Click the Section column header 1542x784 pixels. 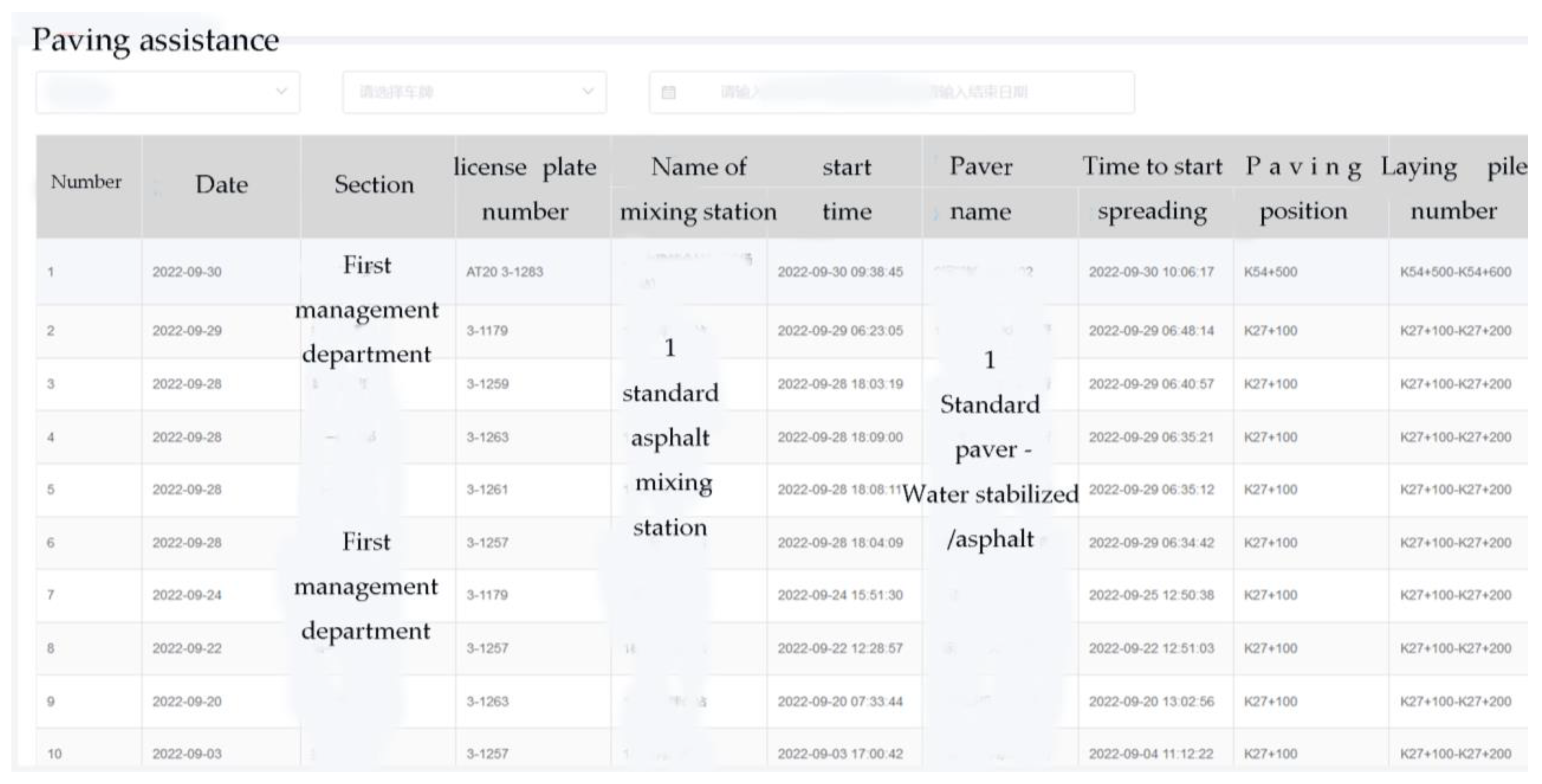click(374, 185)
